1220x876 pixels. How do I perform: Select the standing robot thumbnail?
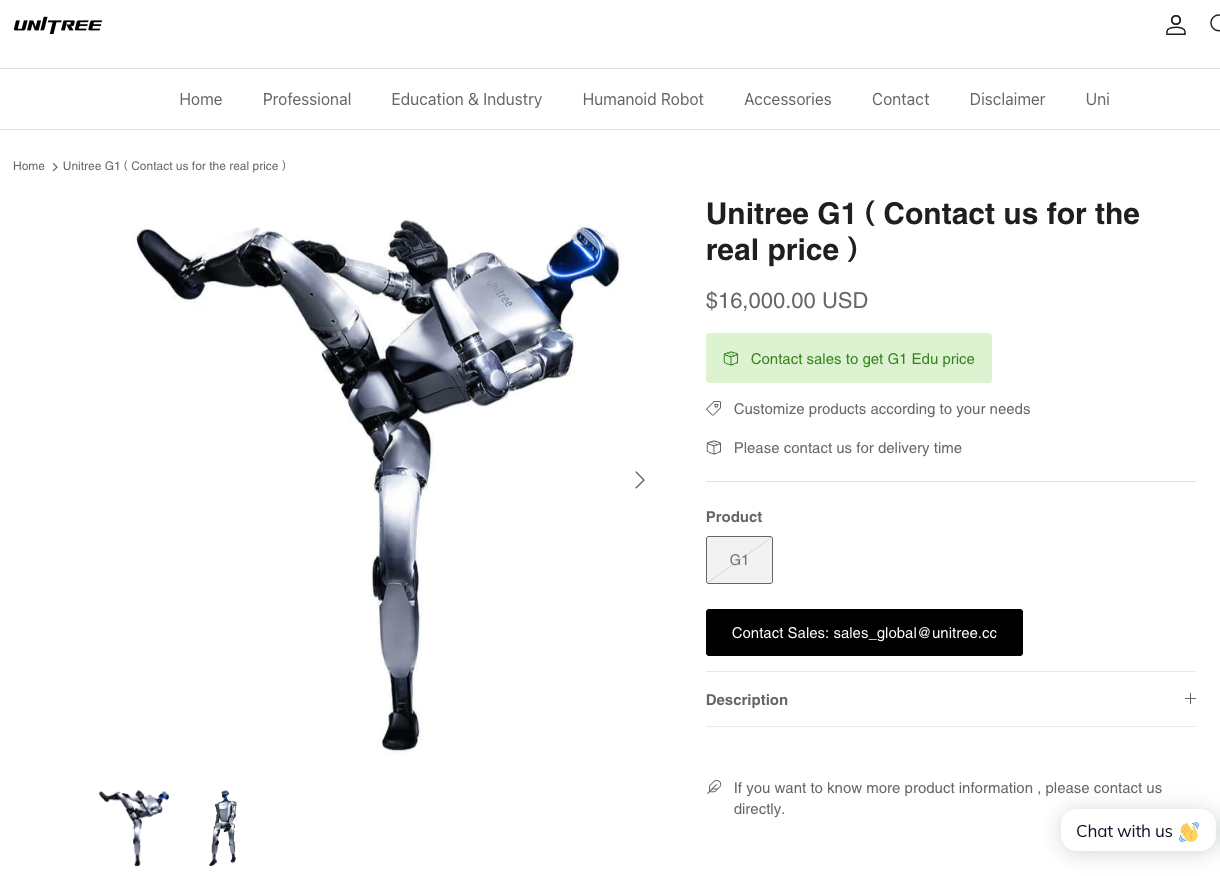(224, 827)
